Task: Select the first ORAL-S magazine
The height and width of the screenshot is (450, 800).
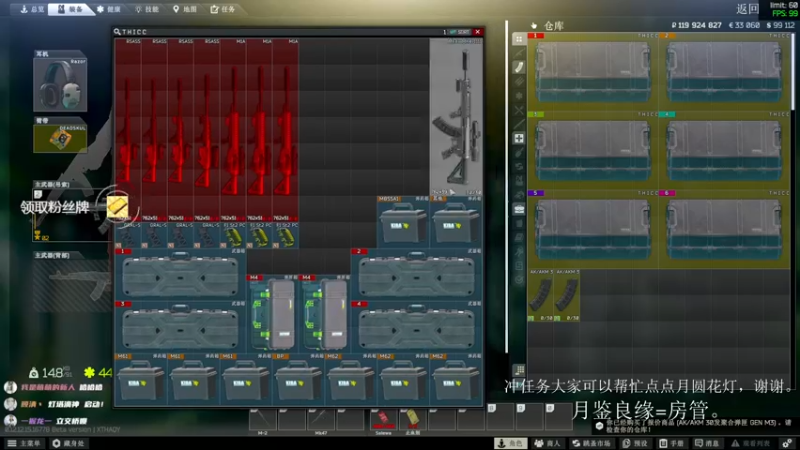Action: click(x=128, y=235)
